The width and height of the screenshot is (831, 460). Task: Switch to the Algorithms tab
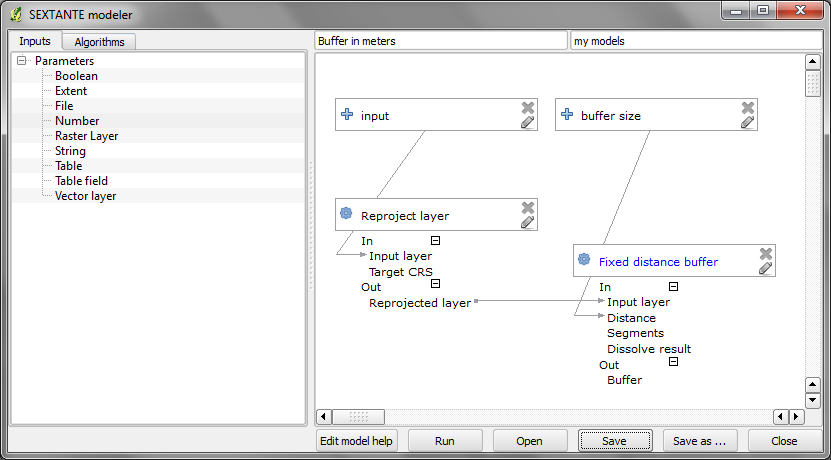pos(100,42)
